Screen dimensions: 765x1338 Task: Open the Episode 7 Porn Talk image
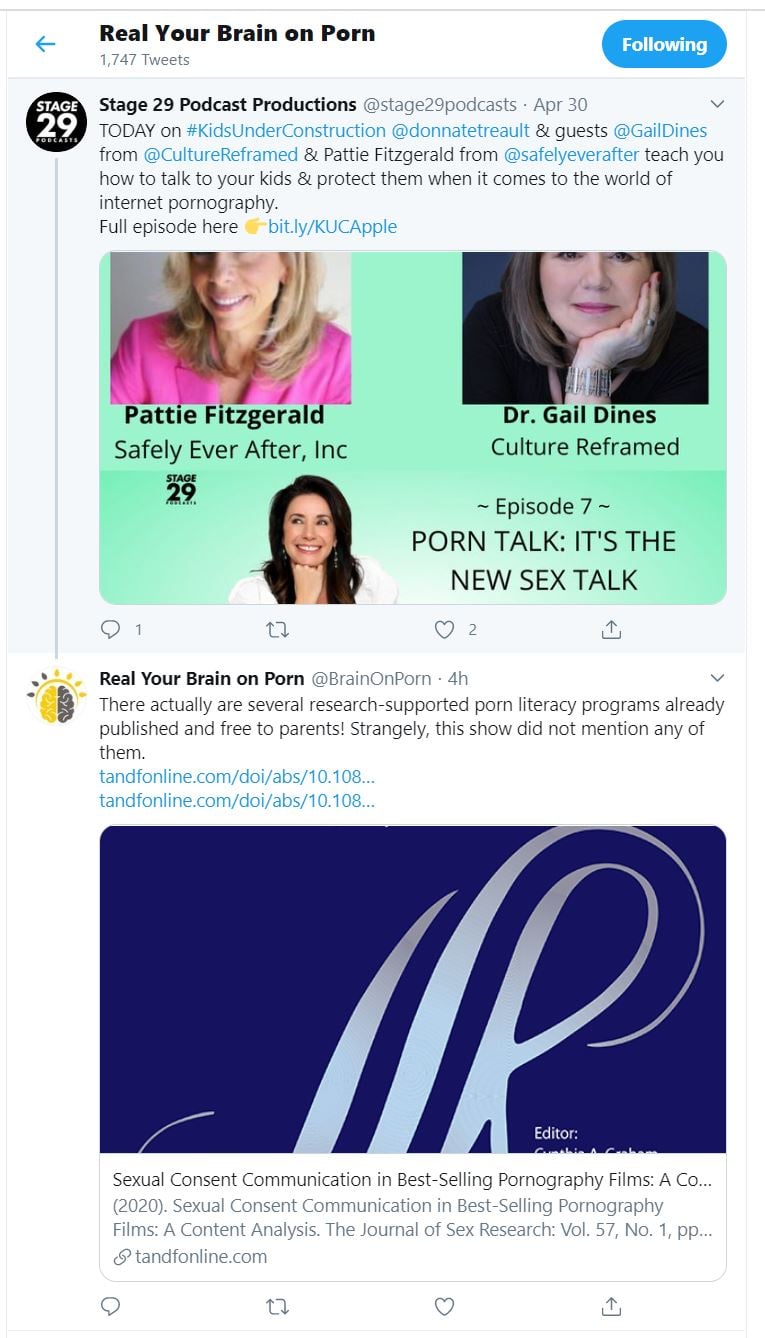click(x=413, y=428)
